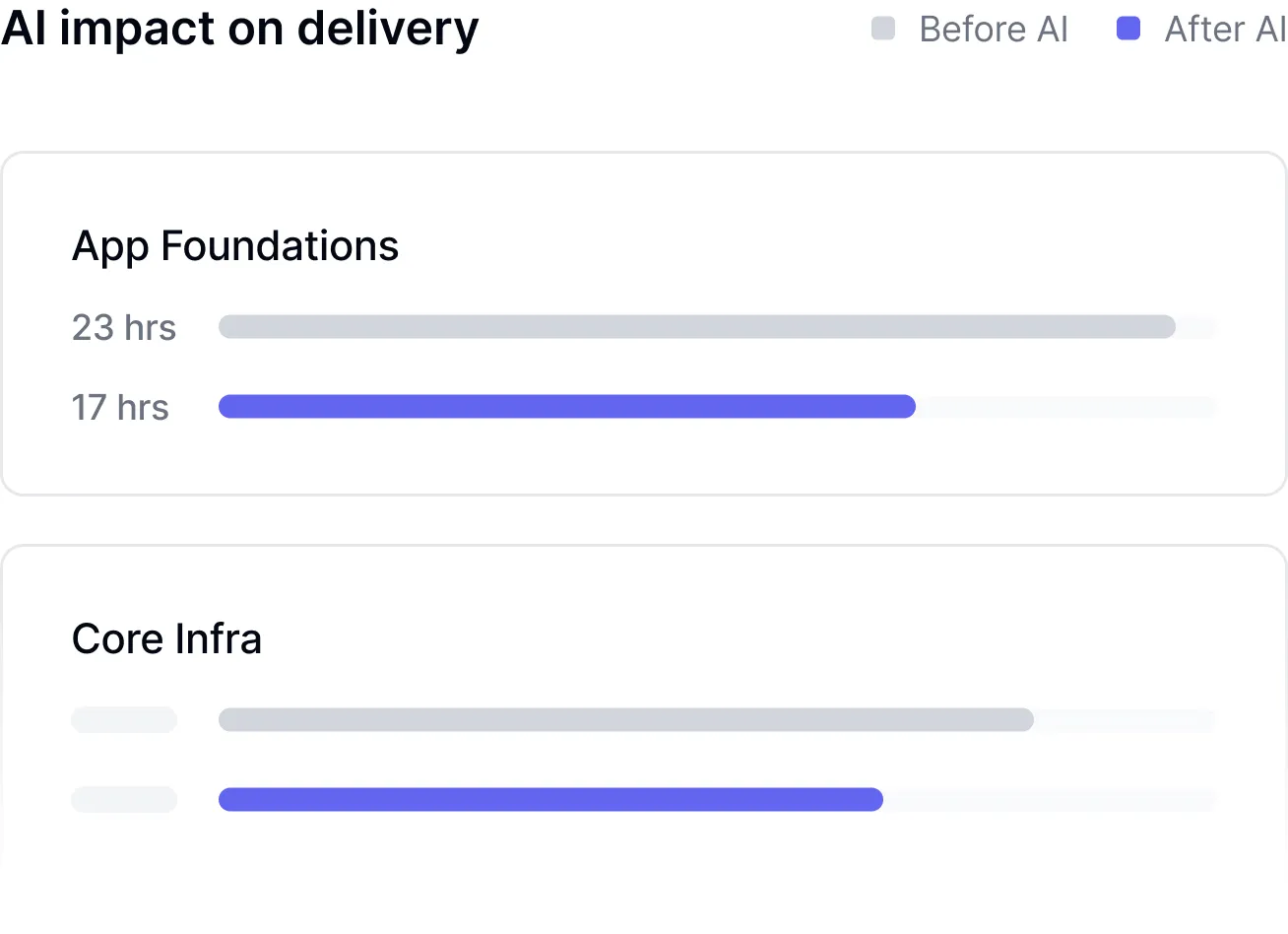Image resolution: width=1288 pixels, height=934 pixels.
Task: Open the App Foundations heading
Action: [x=235, y=246]
